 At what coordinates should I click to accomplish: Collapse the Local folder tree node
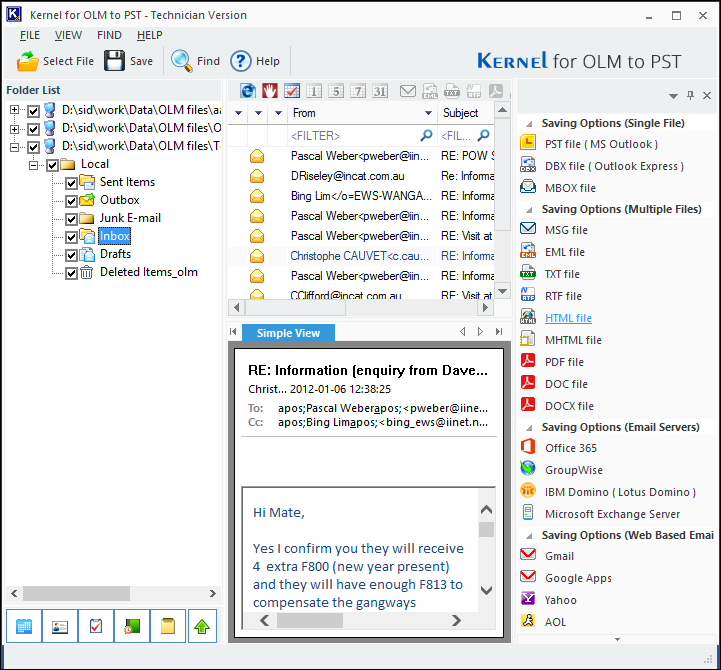(35, 165)
